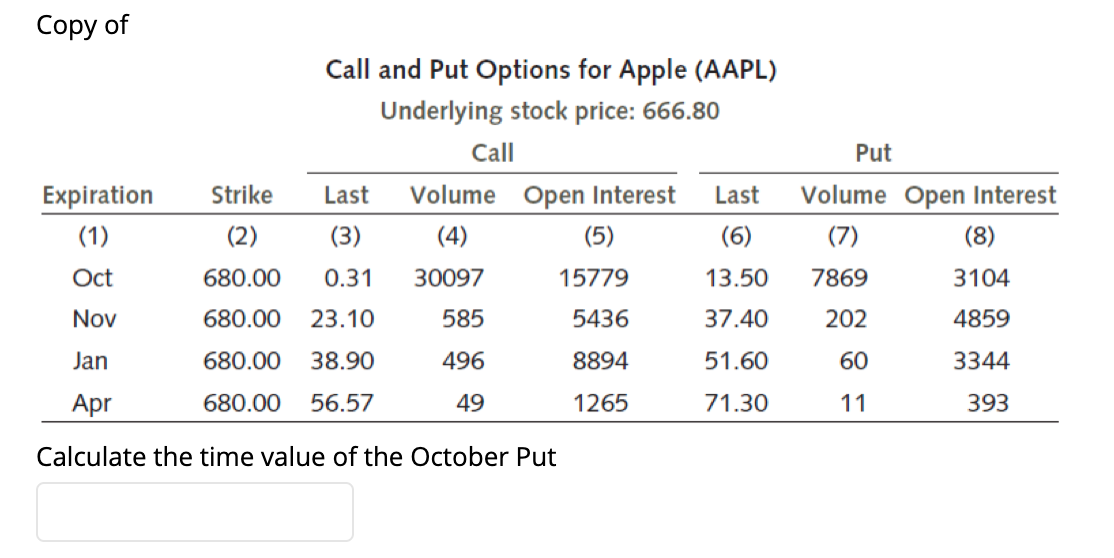This screenshot has width=1114, height=558.
Task: Click the April put open interest 393
Action: pos(987,403)
